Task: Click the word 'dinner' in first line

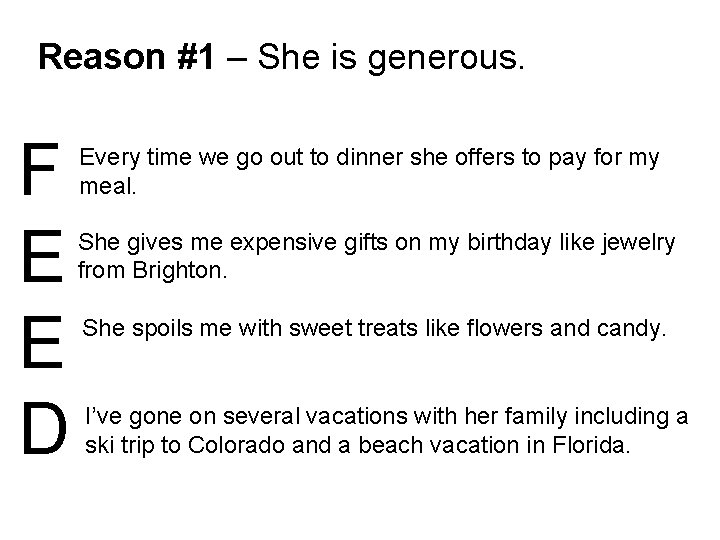Action: 370,157
